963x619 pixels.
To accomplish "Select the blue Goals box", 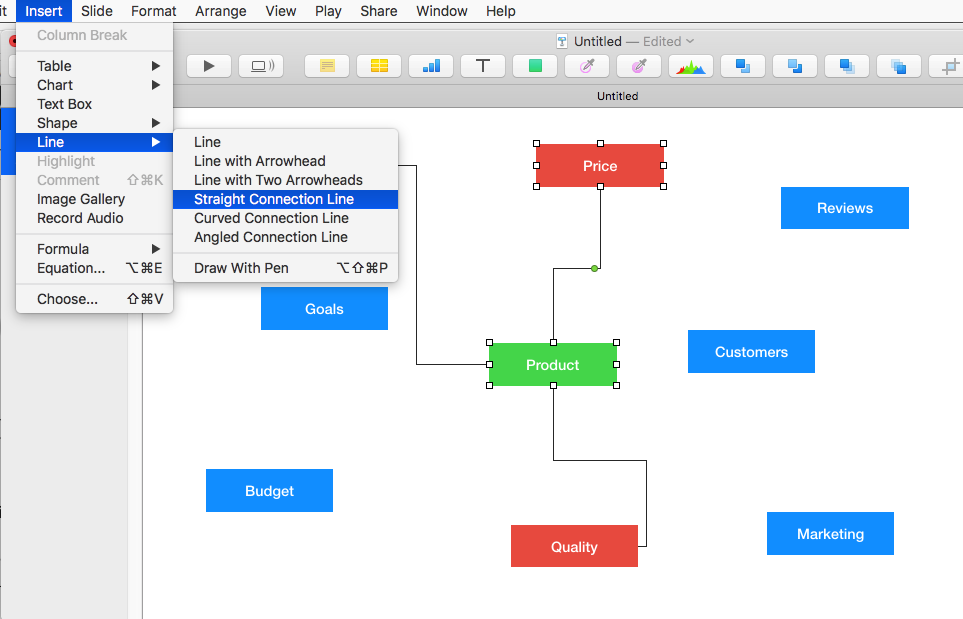I will point(324,309).
